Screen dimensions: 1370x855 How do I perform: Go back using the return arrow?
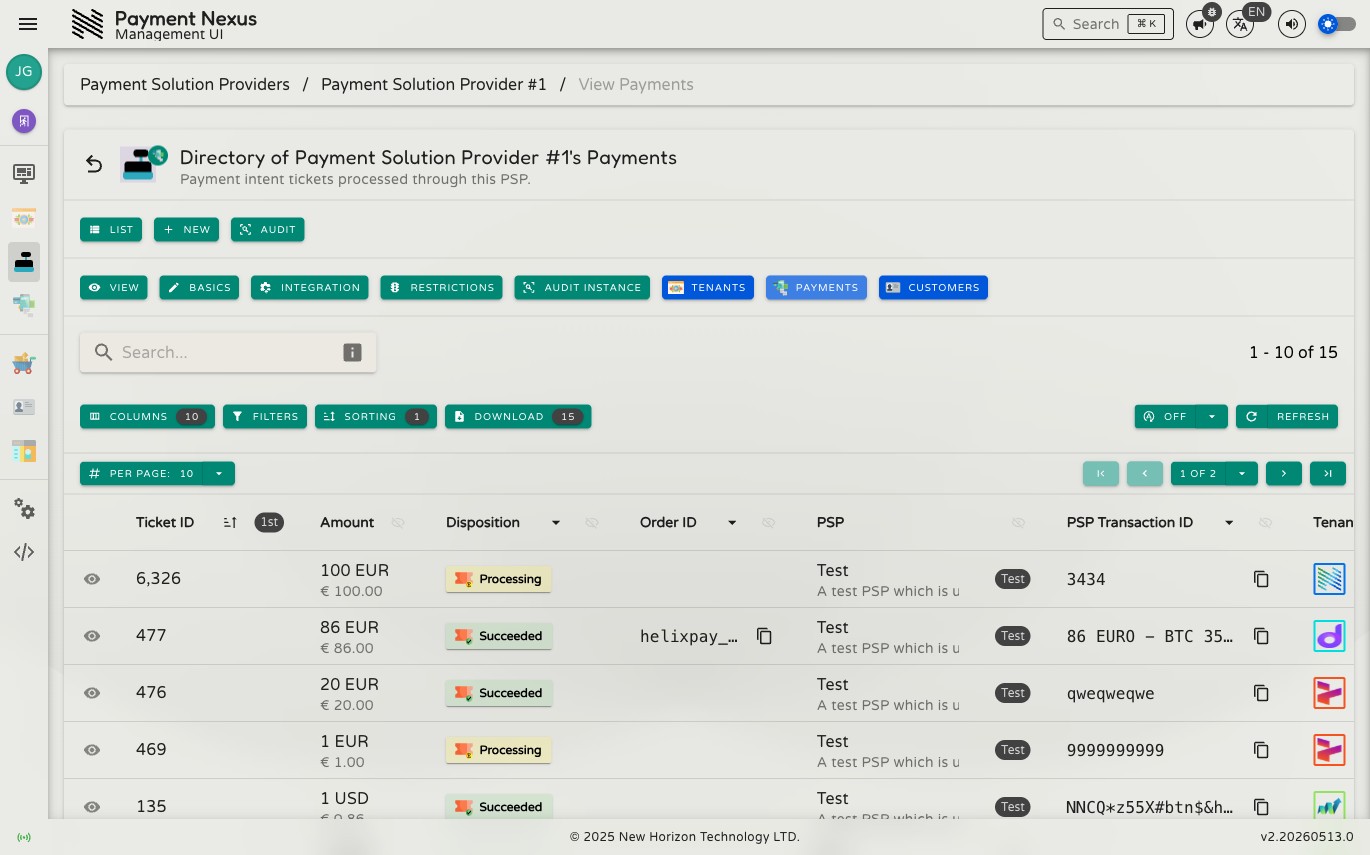pos(94,164)
